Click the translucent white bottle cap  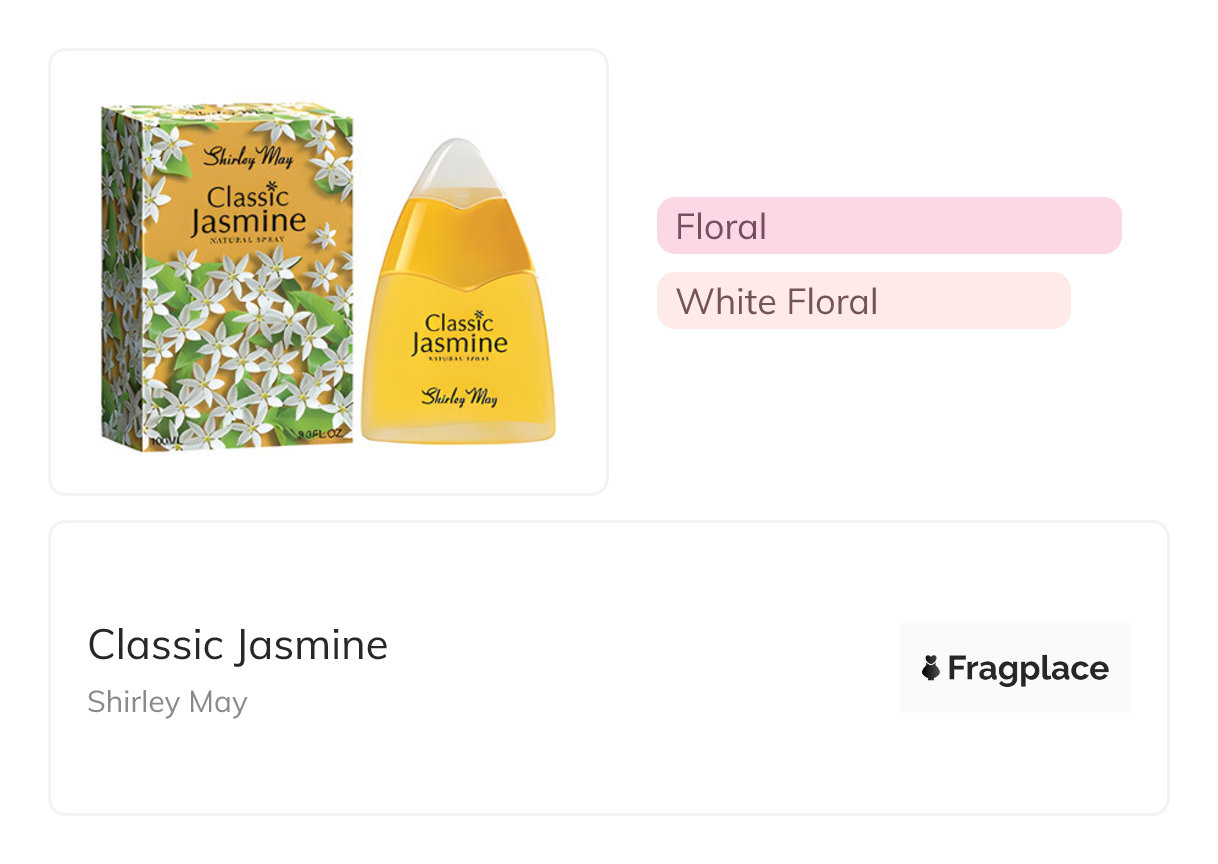457,170
